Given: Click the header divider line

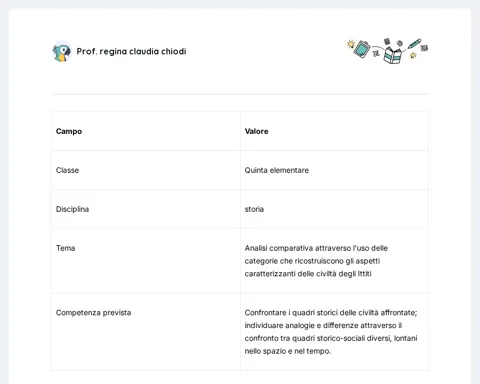Looking at the screenshot, I should click(x=240, y=94).
